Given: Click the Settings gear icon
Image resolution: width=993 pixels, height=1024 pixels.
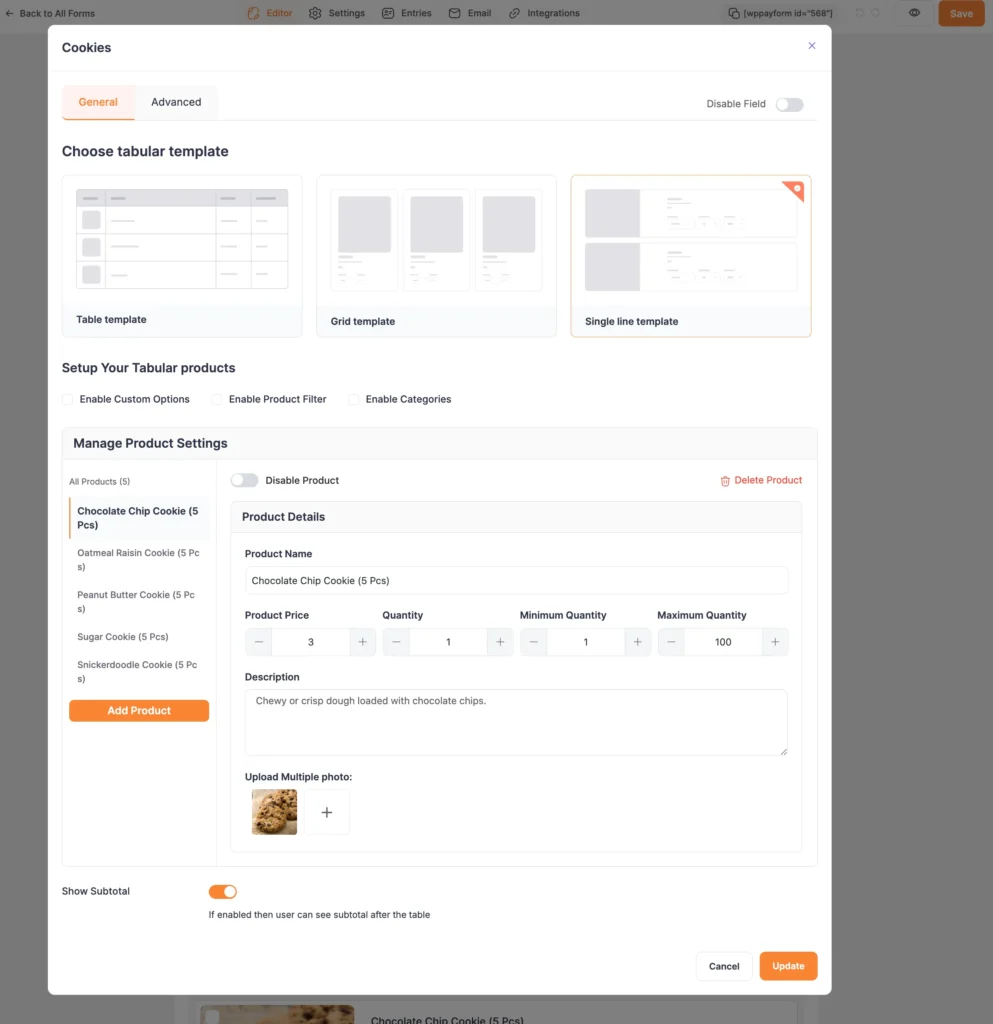Looking at the screenshot, I should [x=314, y=13].
